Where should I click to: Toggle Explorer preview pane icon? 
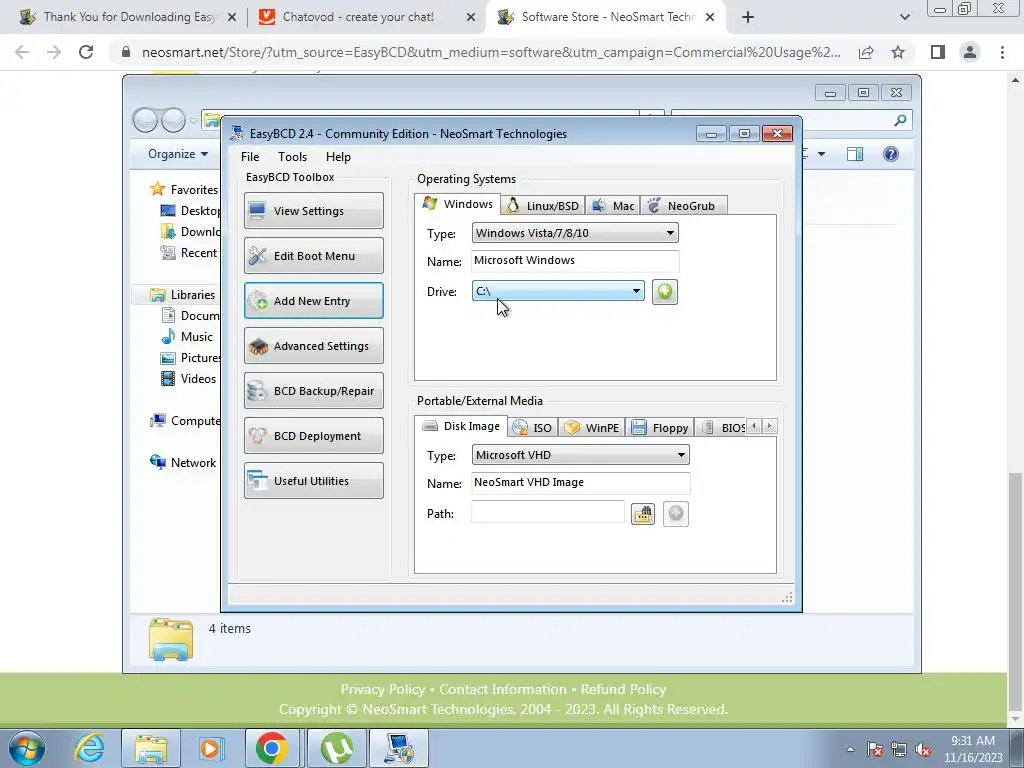854,154
